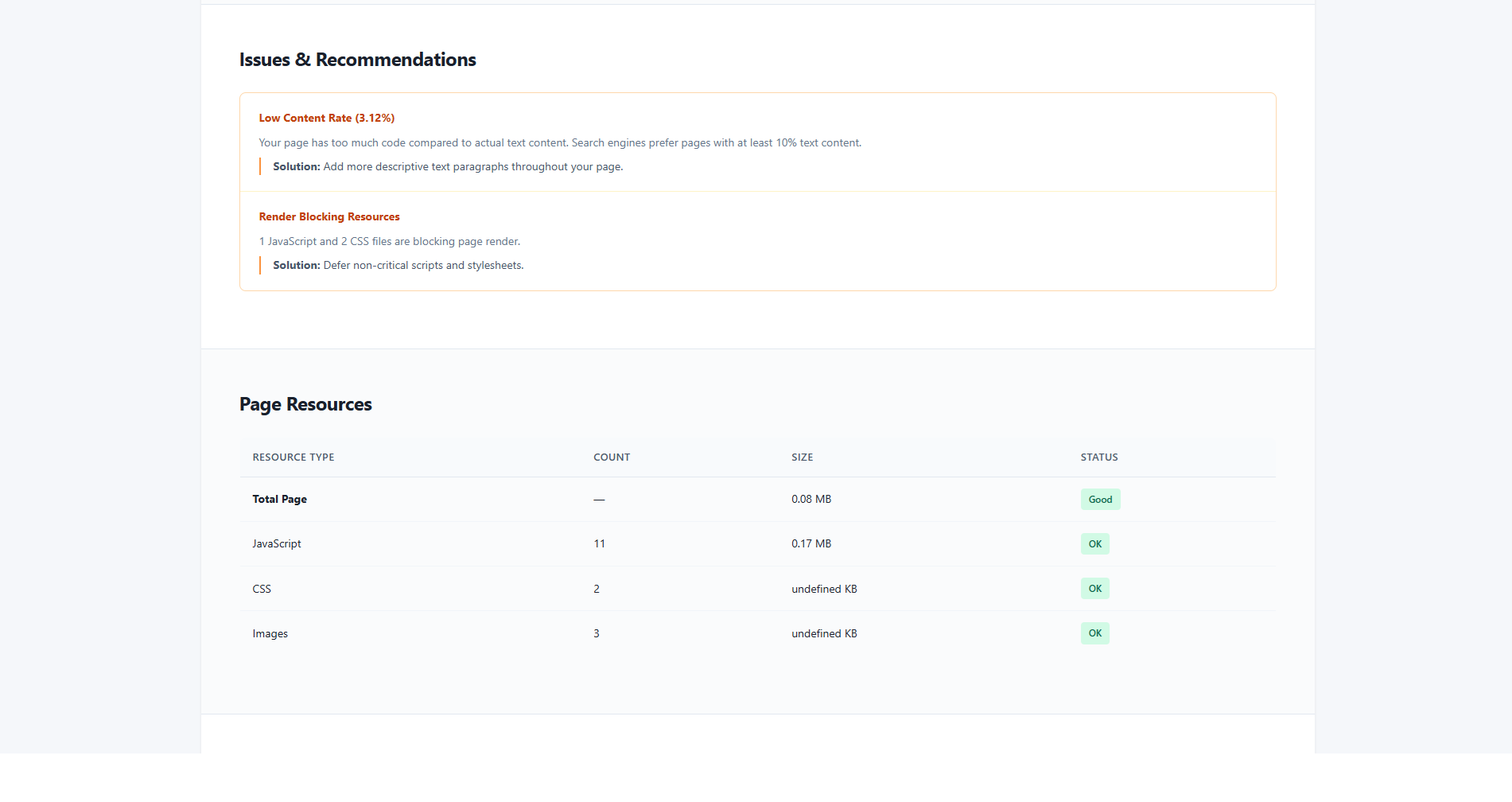Click the Issues & Recommendations heading

coord(357,60)
